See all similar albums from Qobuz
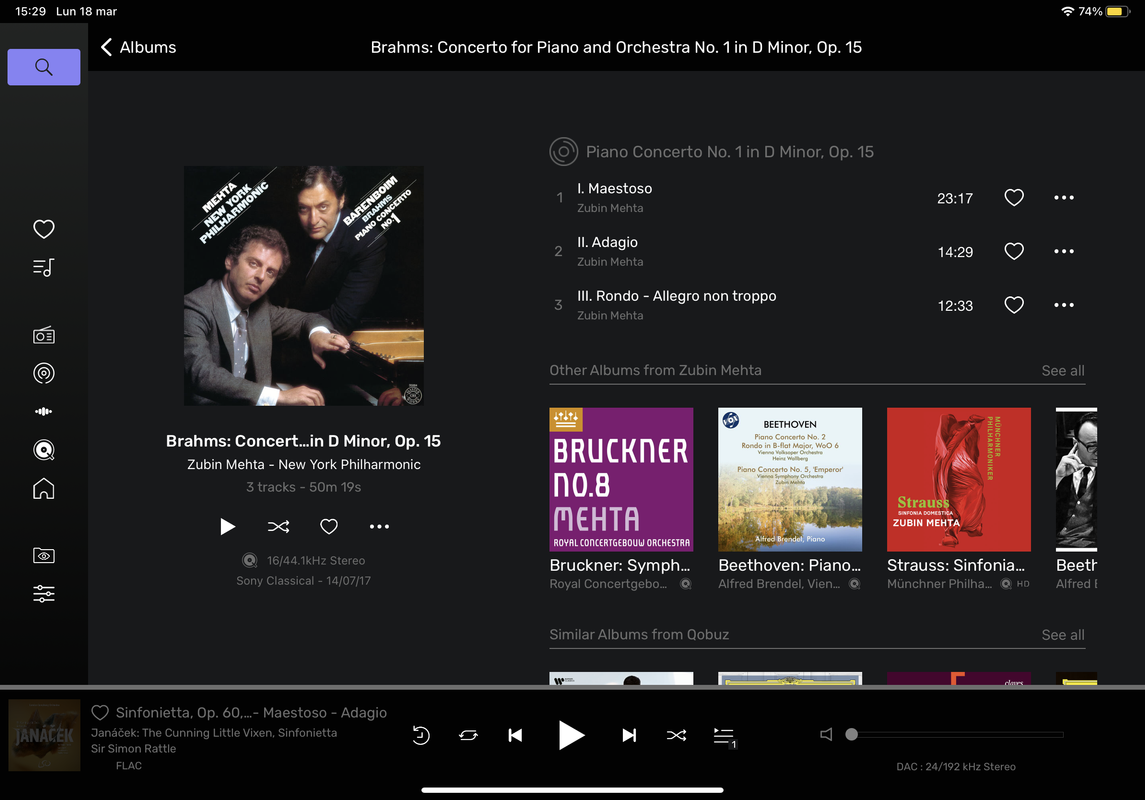The width and height of the screenshot is (1145, 800). (1062, 635)
